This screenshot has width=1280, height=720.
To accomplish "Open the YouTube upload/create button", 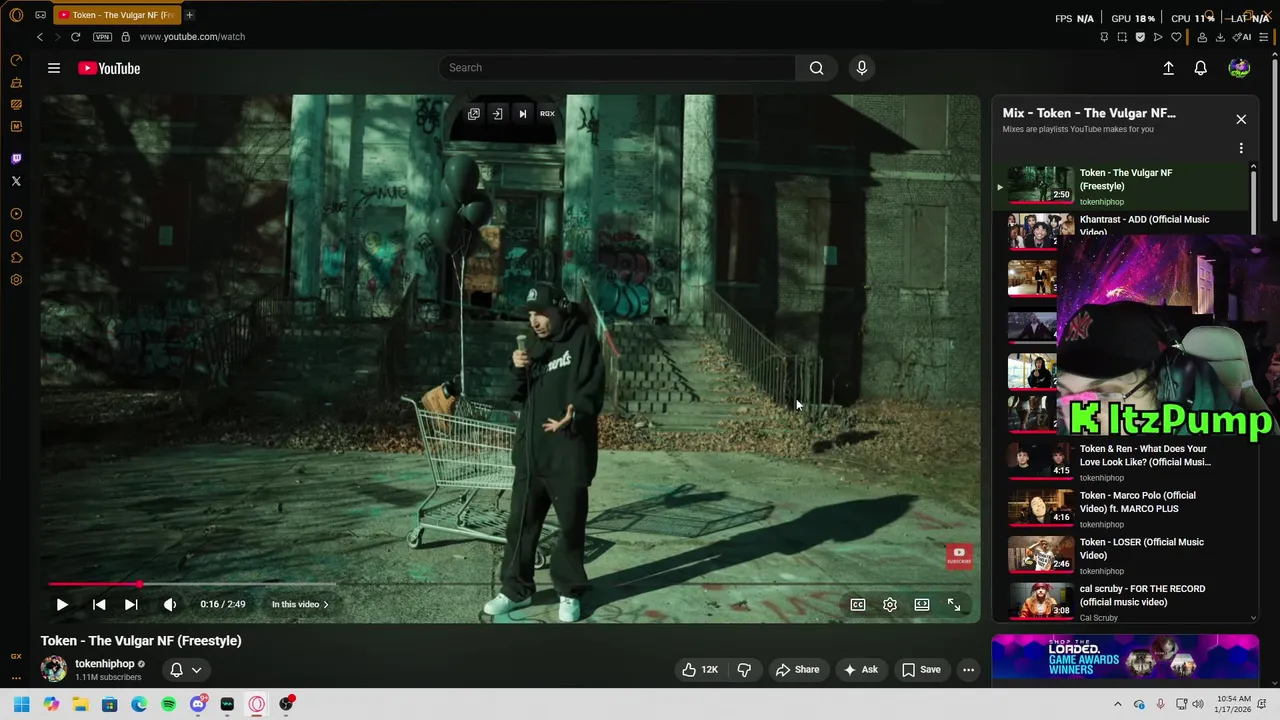I will [x=1168, y=68].
